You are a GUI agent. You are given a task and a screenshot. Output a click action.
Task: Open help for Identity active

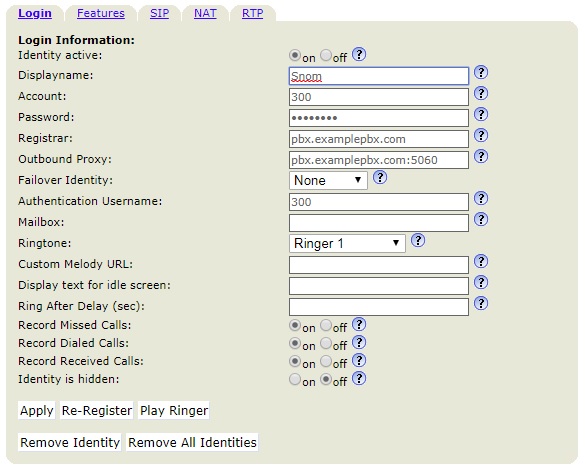tap(359, 55)
